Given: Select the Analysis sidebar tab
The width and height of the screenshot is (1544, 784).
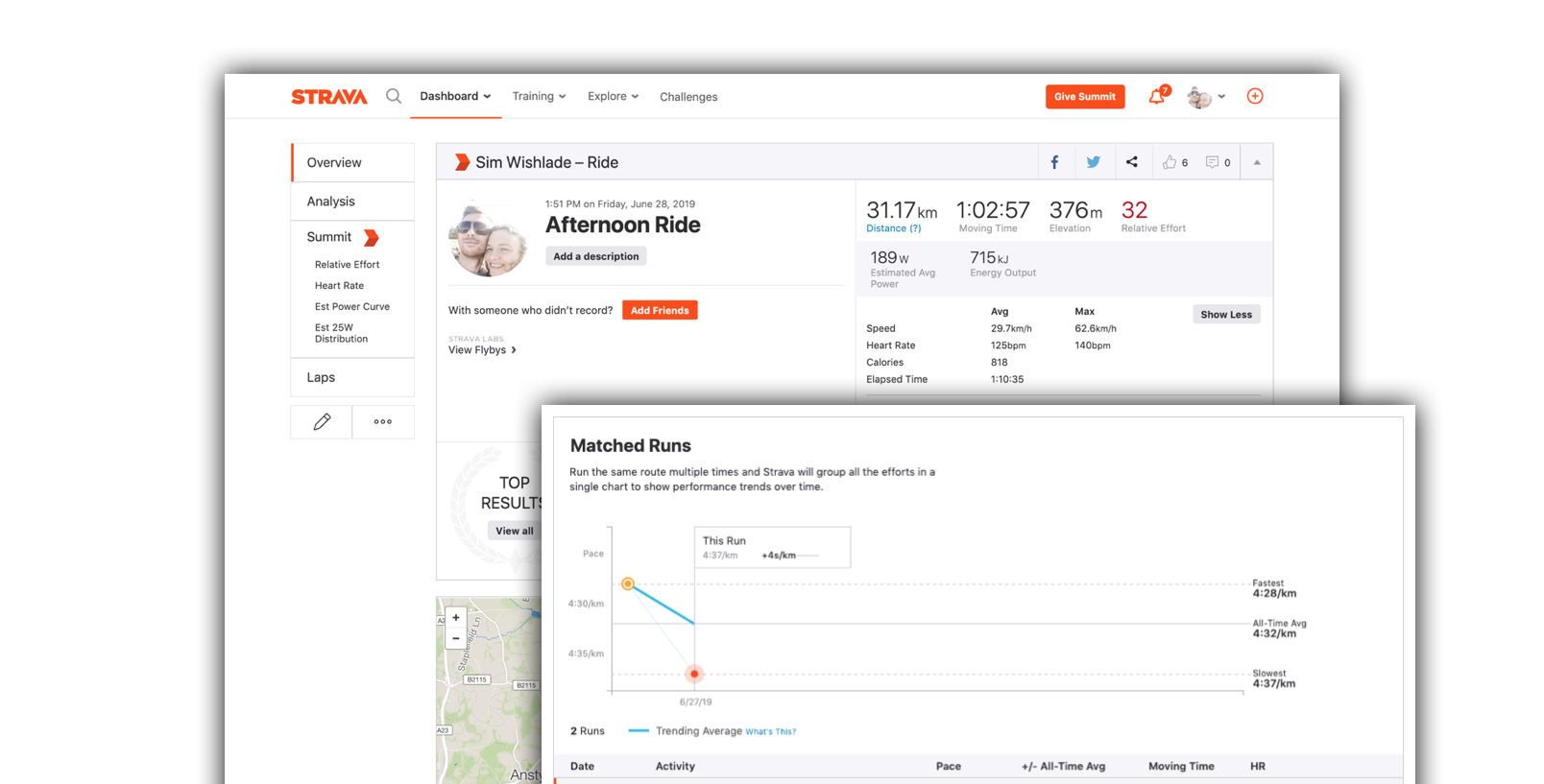Looking at the screenshot, I should click(x=353, y=202).
